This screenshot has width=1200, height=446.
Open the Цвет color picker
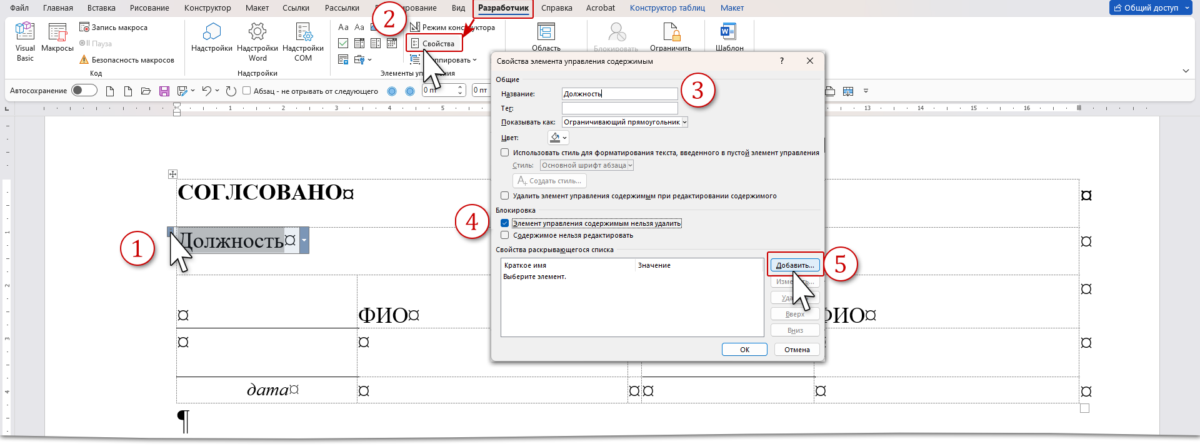[558, 137]
